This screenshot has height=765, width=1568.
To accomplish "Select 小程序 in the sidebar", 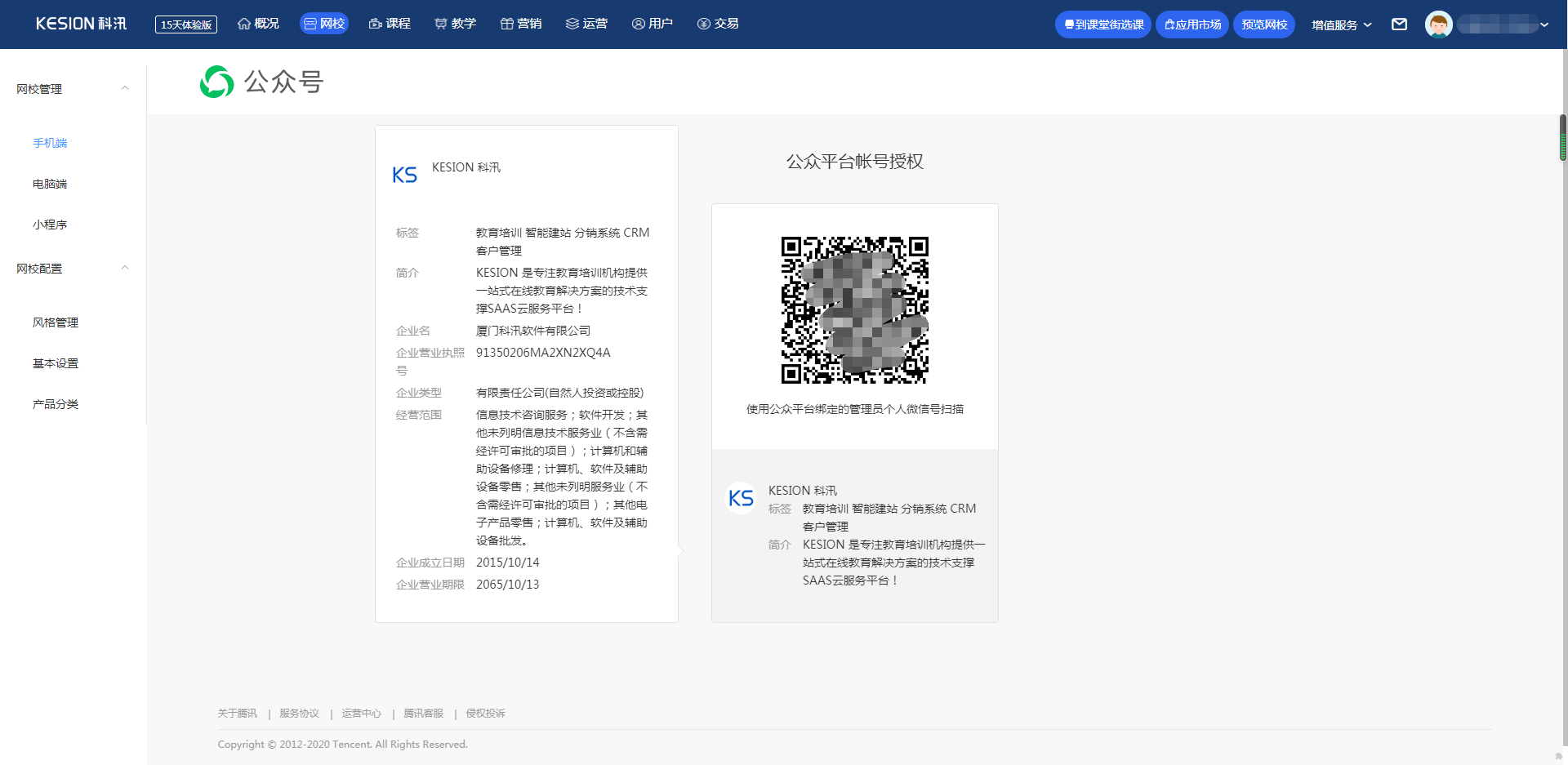I will [50, 225].
